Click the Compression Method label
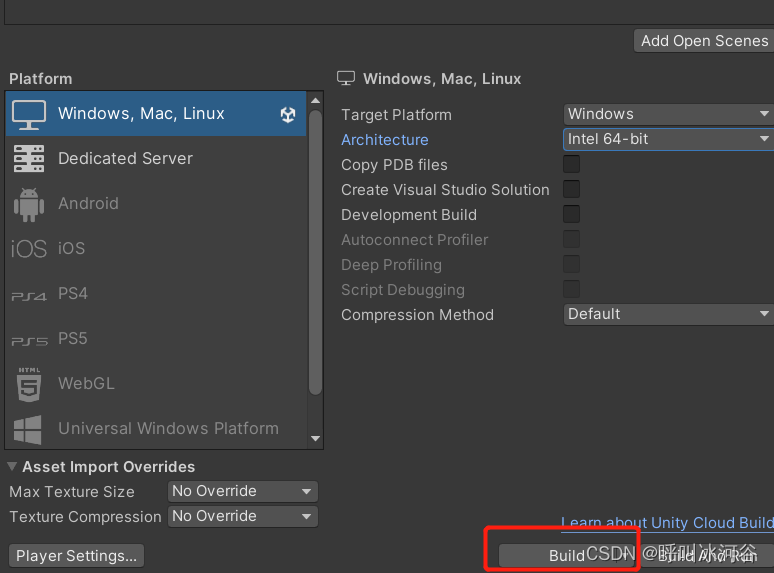Screen dimensions: 774x573 (417, 315)
